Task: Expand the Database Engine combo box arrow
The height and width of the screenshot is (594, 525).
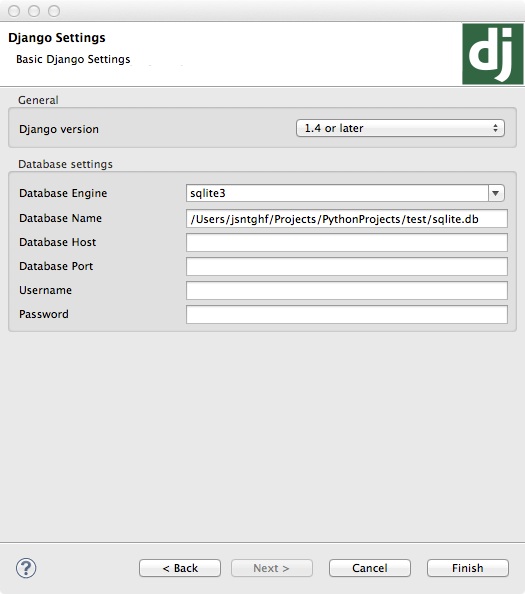Action: point(496,193)
